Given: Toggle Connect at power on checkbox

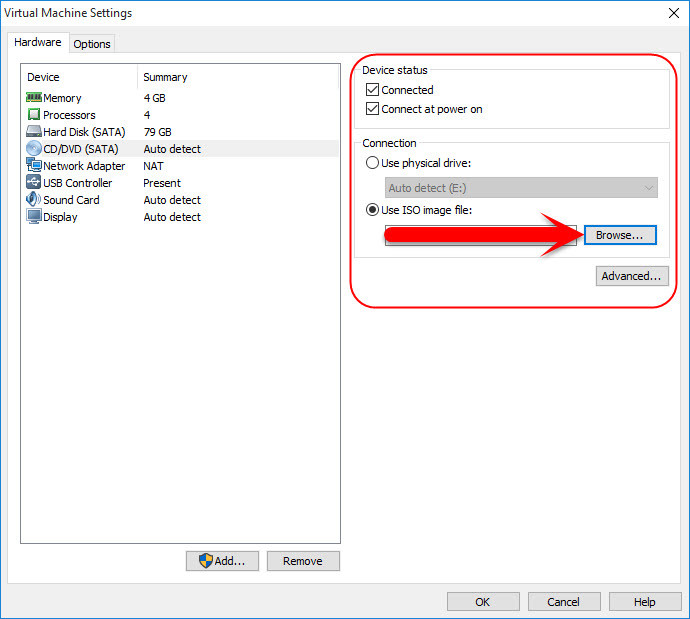Looking at the screenshot, I should click(372, 109).
